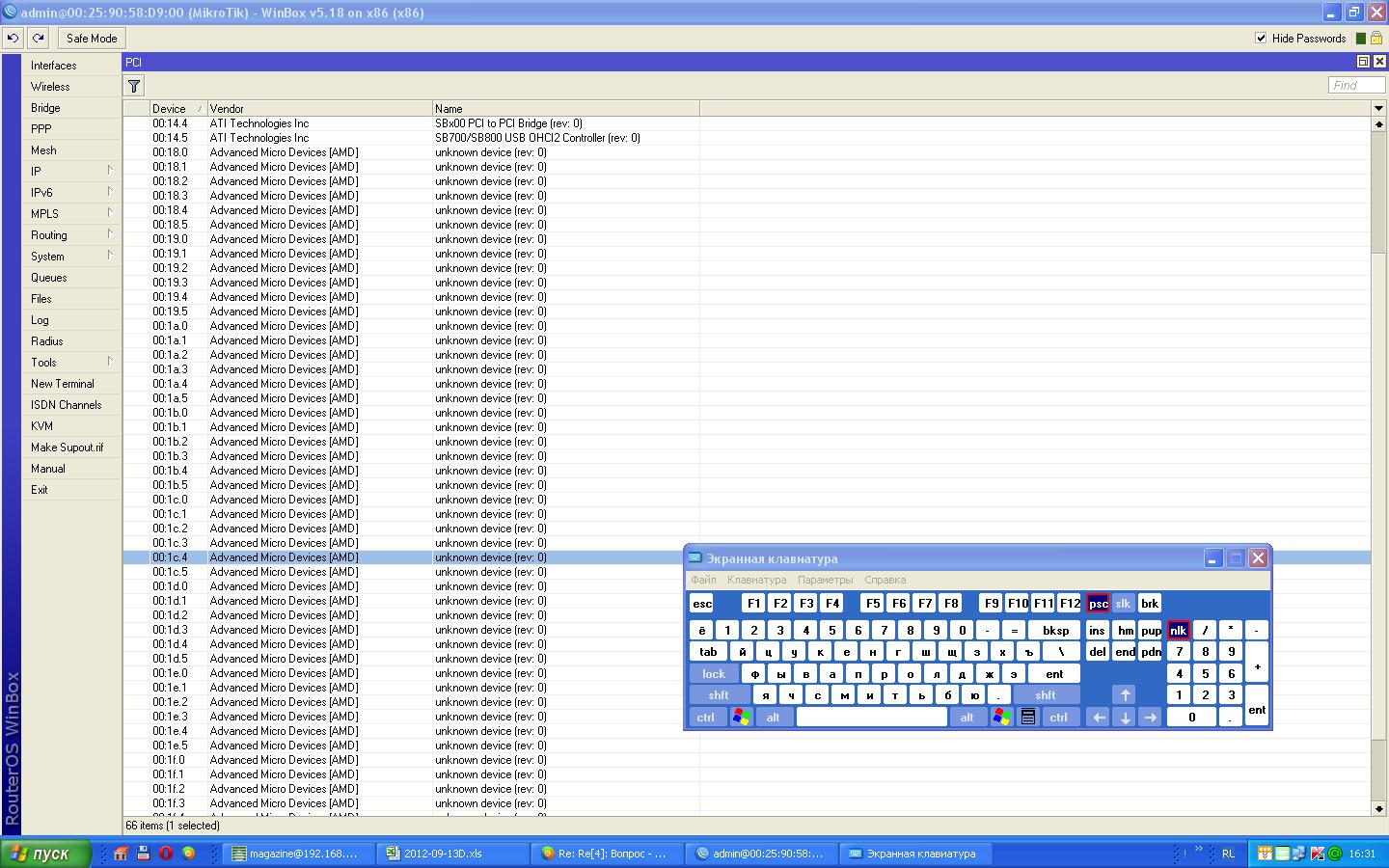Show hidden taskbar toolbar items chevron
This screenshot has width=1389, height=868.
pyautogui.click(x=1199, y=850)
